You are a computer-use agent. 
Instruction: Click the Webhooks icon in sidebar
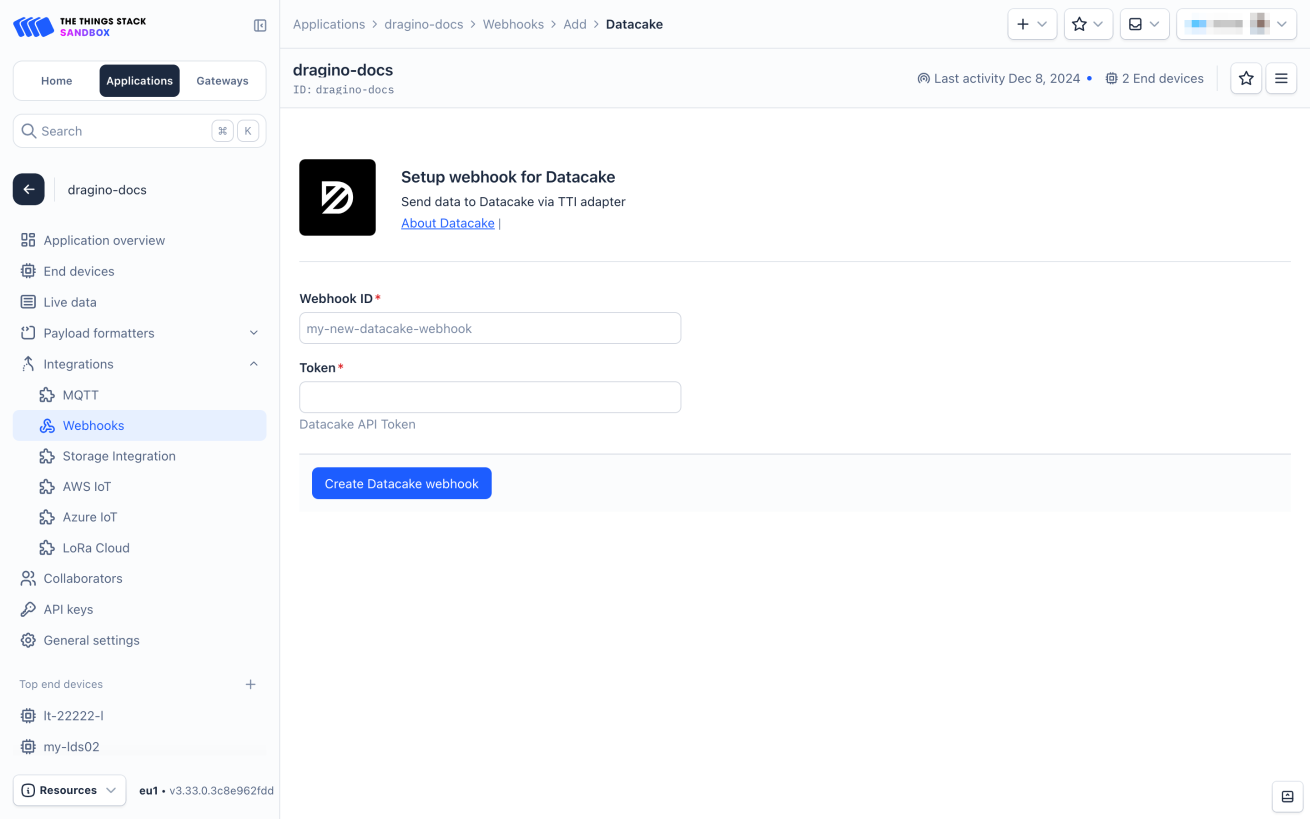[x=47, y=425]
